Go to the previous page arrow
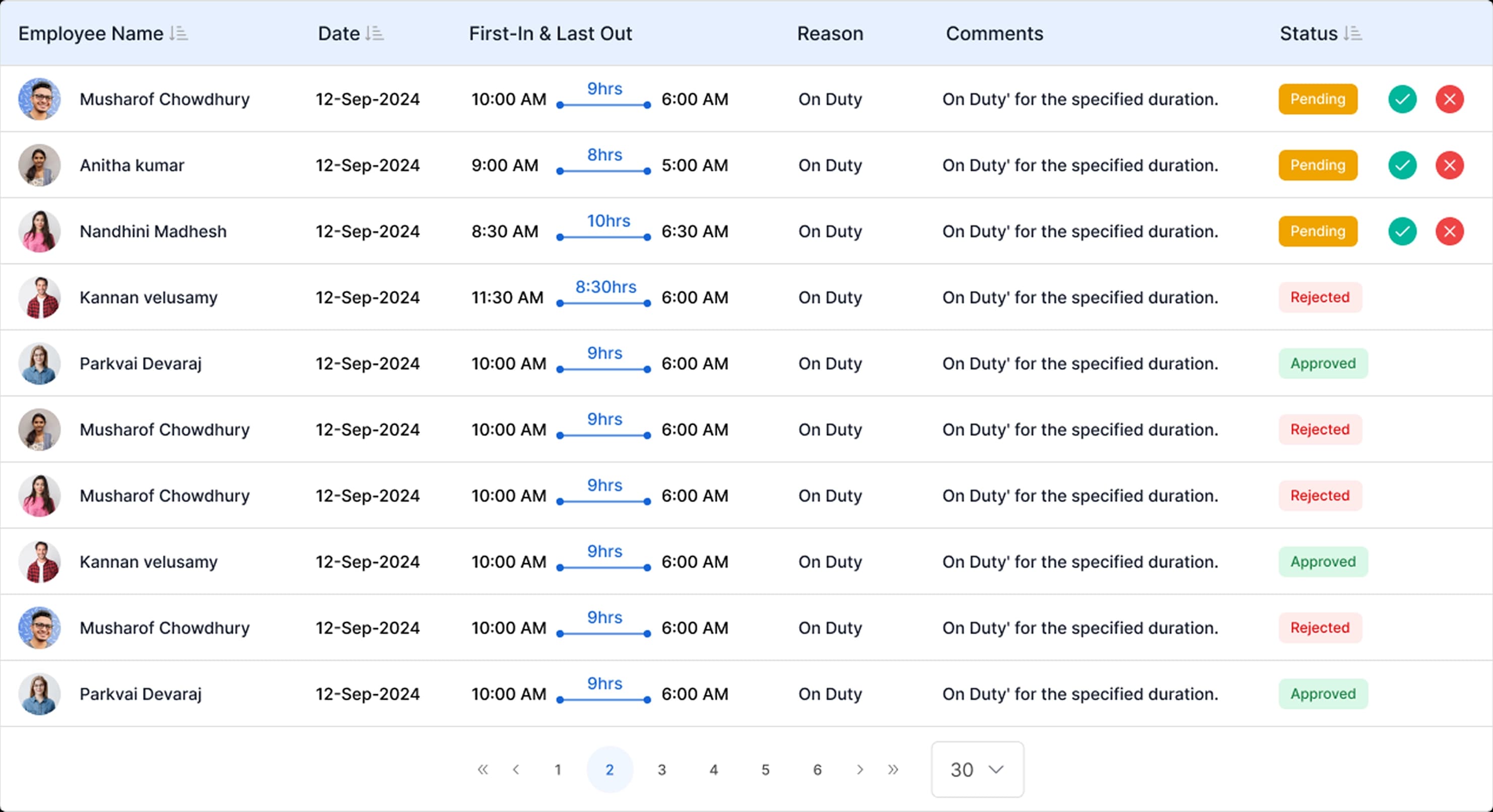The width and height of the screenshot is (1493, 812). 516,770
